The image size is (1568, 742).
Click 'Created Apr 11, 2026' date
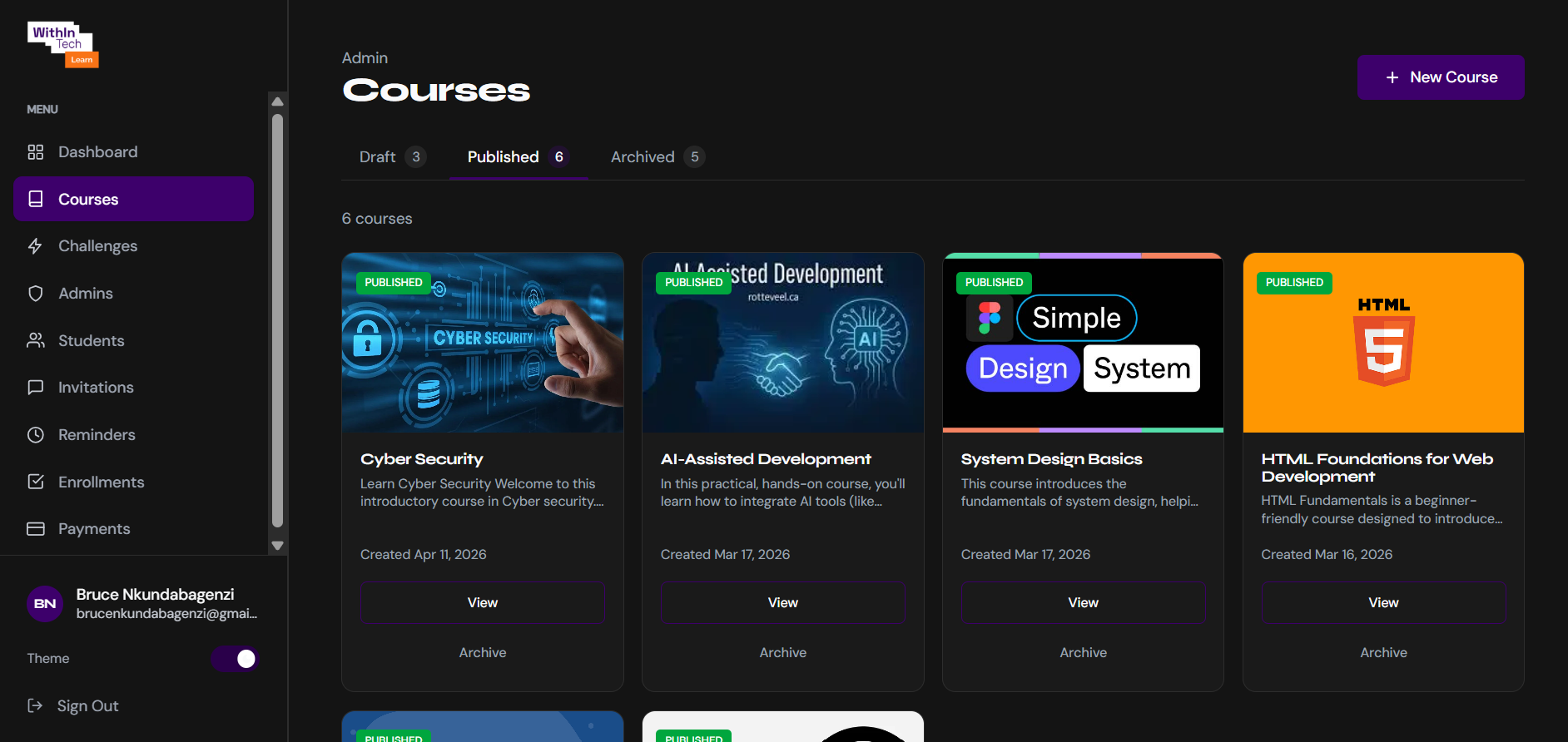424,555
